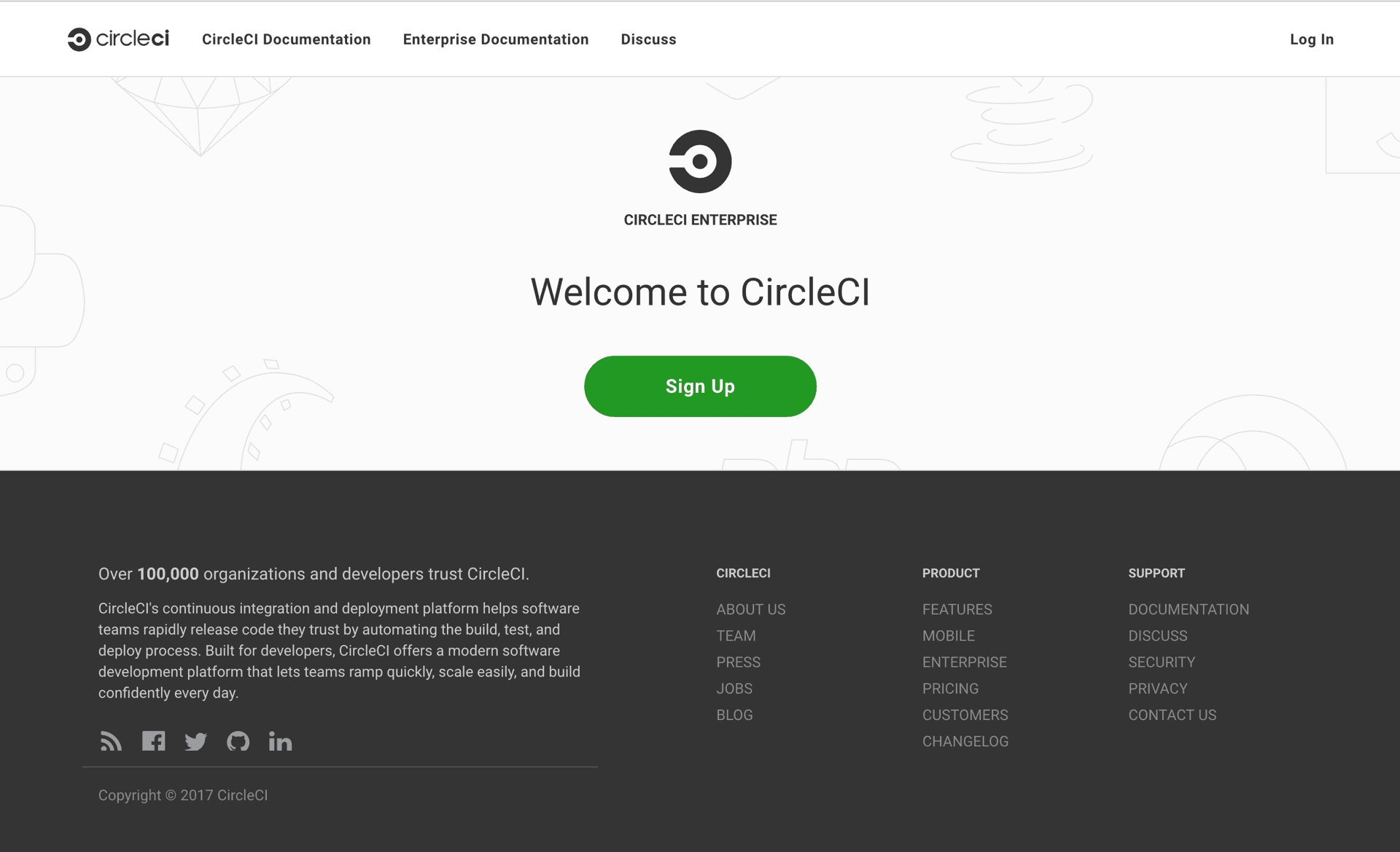Open the About Us footer link
Screen dimensions: 1400x852
751,609
